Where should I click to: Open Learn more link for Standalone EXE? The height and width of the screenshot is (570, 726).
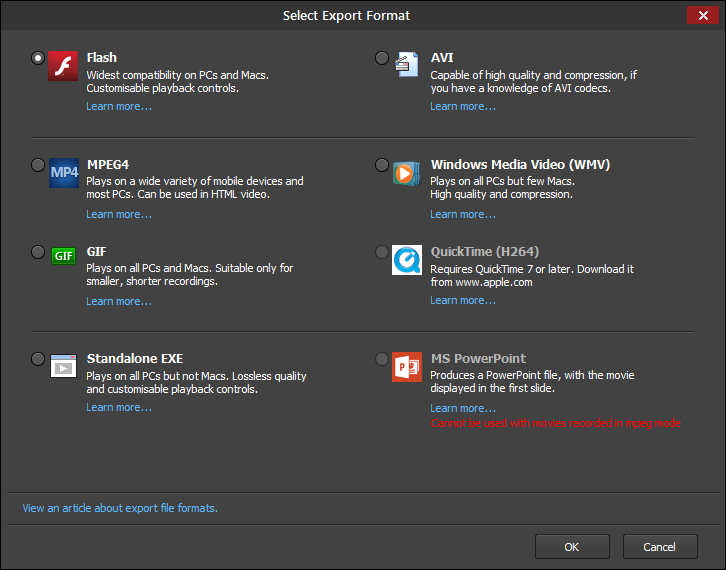coord(119,407)
